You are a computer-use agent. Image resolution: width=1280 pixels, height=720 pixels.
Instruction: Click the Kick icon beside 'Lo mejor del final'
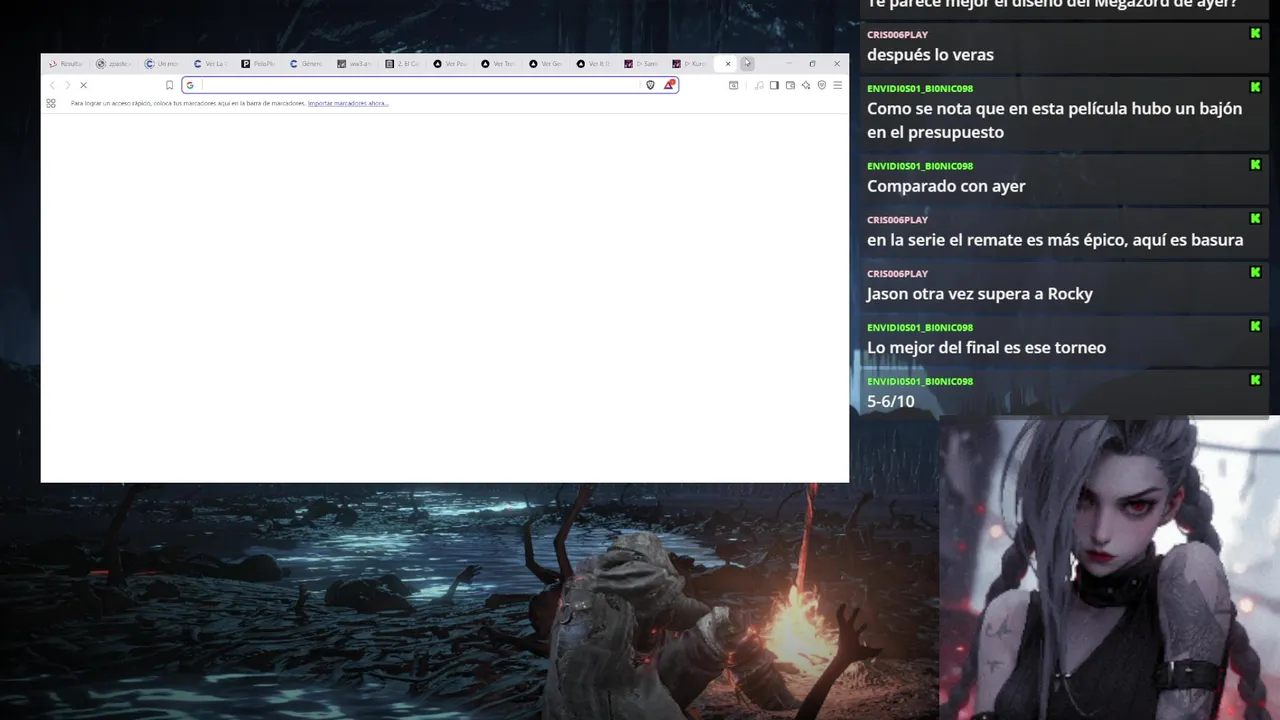click(1255, 326)
